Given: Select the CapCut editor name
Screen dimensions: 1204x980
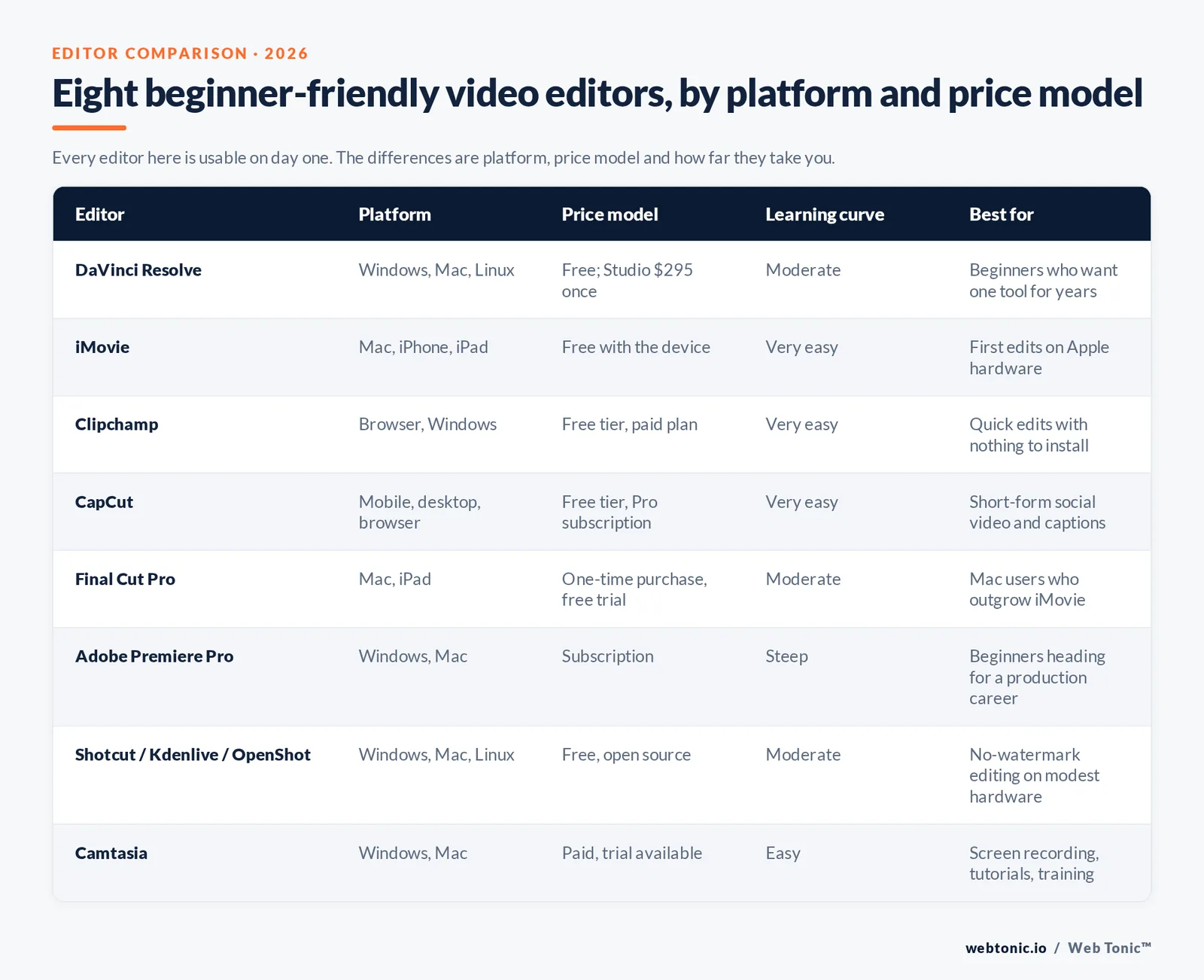Looking at the screenshot, I should [104, 502].
